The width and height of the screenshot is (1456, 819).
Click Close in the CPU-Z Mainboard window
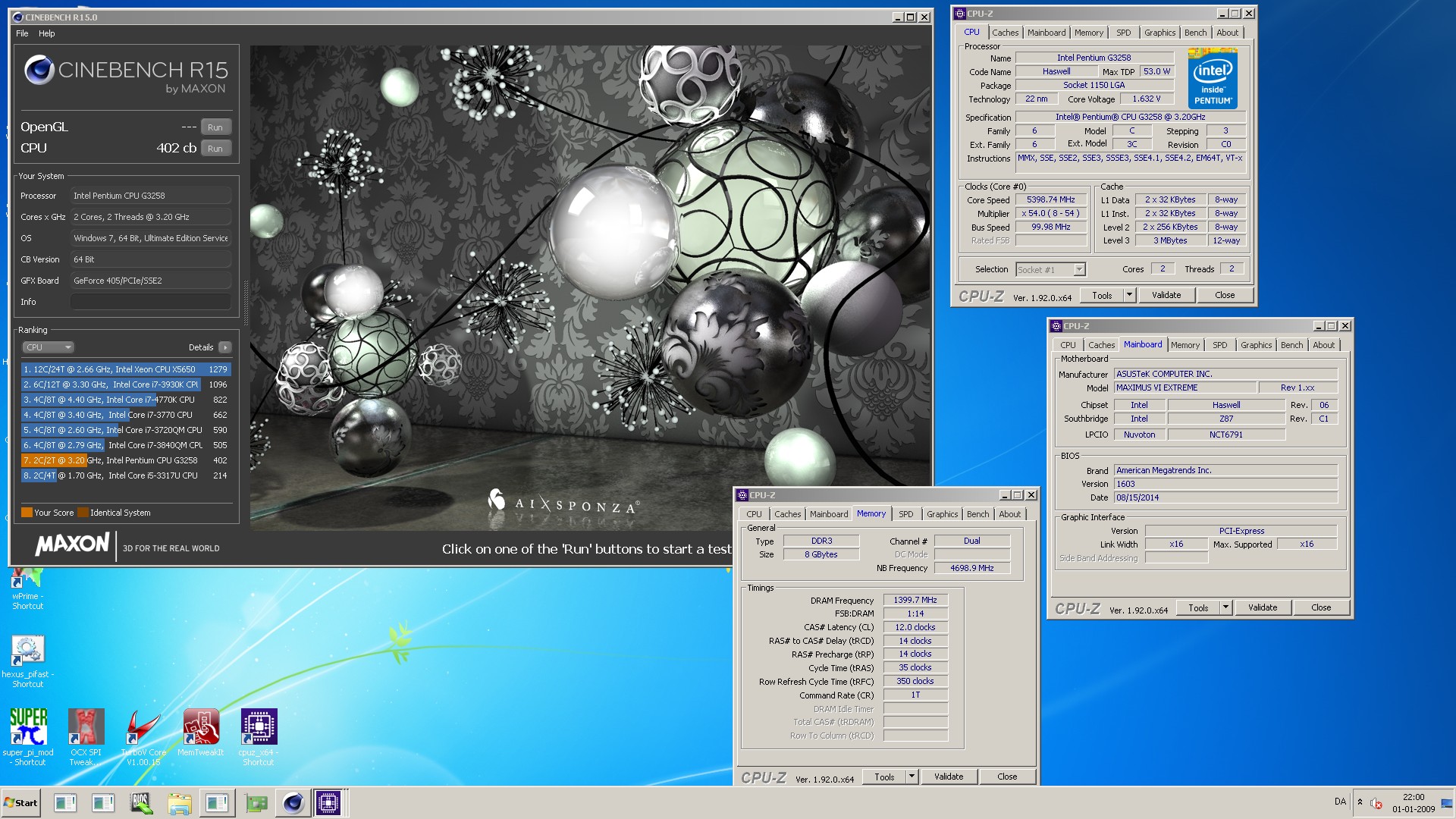1320,607
